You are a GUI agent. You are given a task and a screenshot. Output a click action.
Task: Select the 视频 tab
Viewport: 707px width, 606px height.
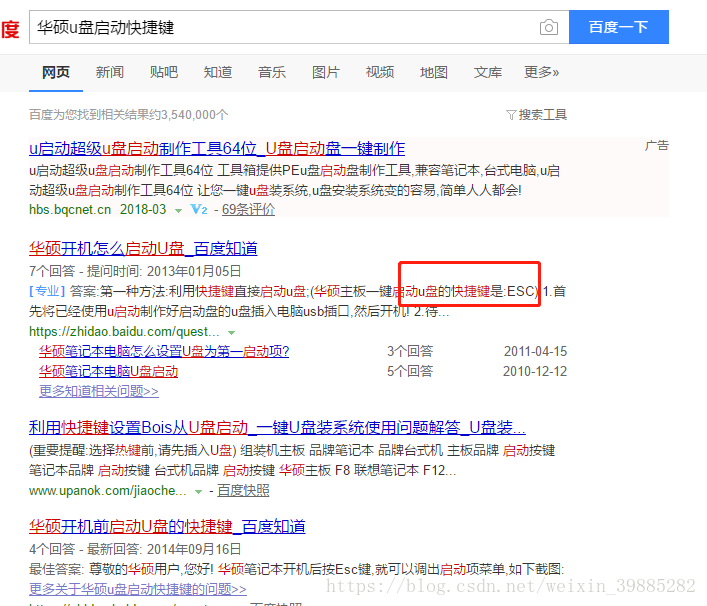click(x=380, y=72)
